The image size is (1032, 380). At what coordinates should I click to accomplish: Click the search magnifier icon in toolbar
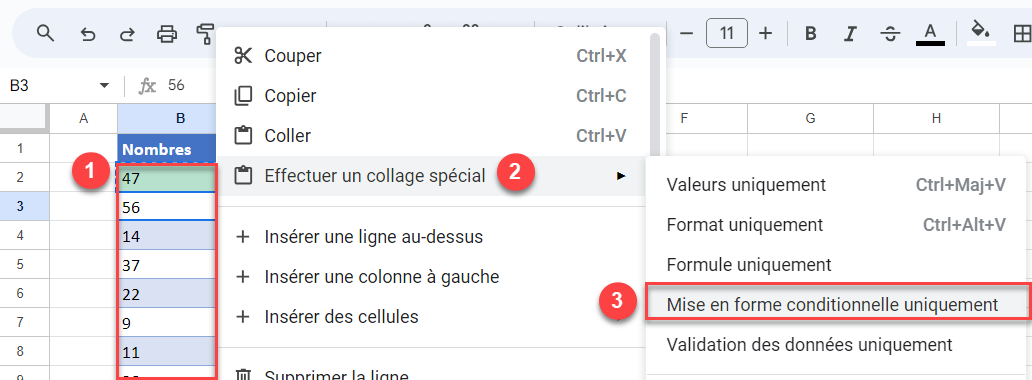click(45, 33)
